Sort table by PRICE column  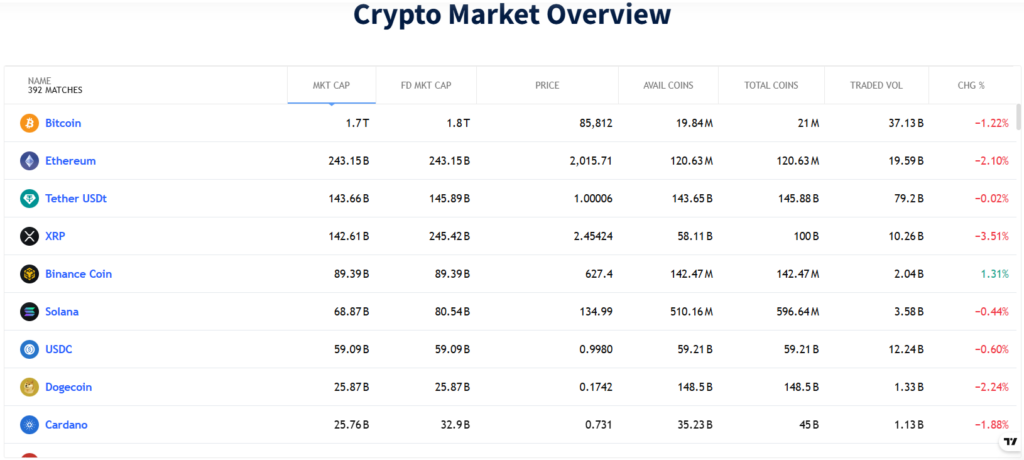point(547,85)
